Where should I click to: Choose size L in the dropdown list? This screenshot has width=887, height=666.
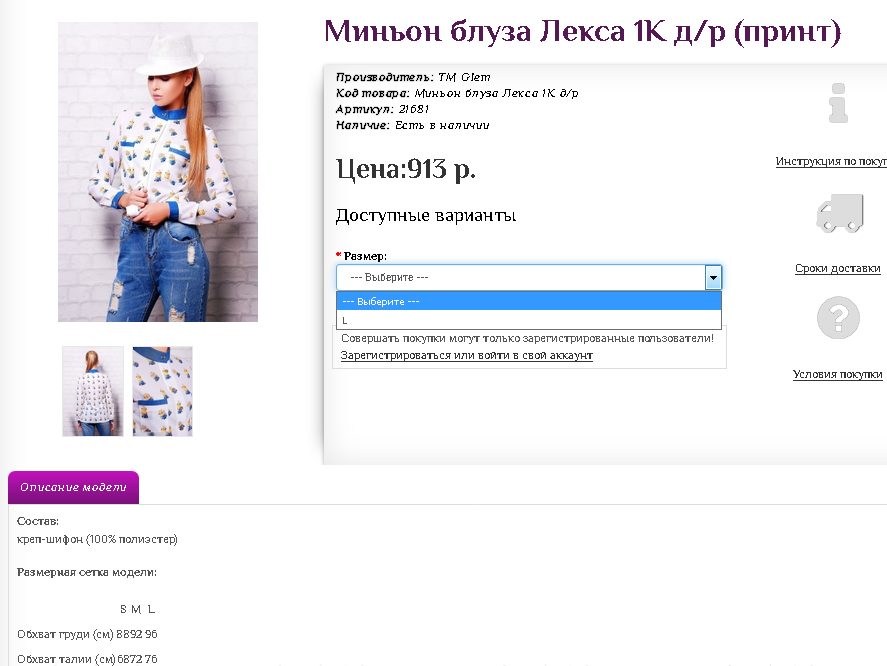click(529, 320)
